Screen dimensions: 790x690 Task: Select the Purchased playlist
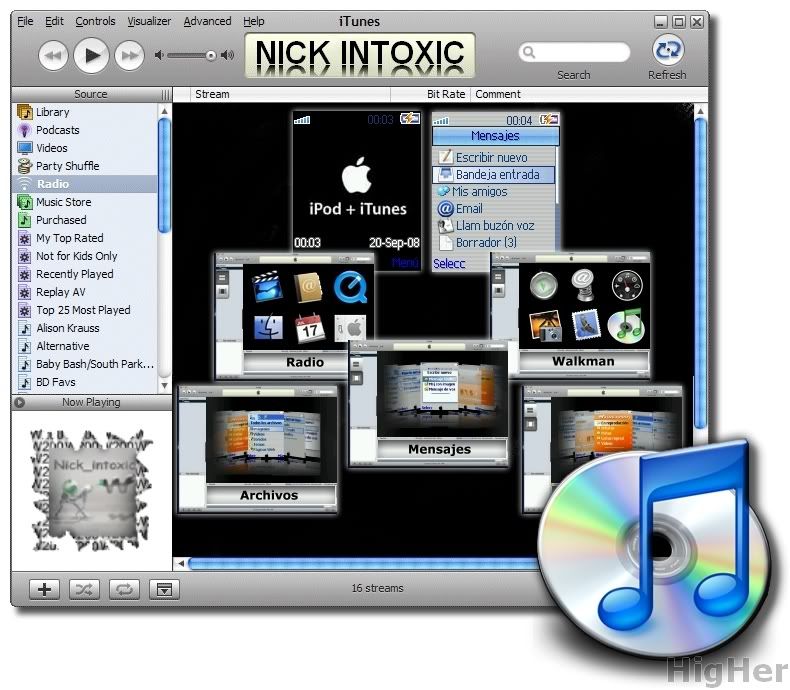pyautogui.click(x=85, y=220)
